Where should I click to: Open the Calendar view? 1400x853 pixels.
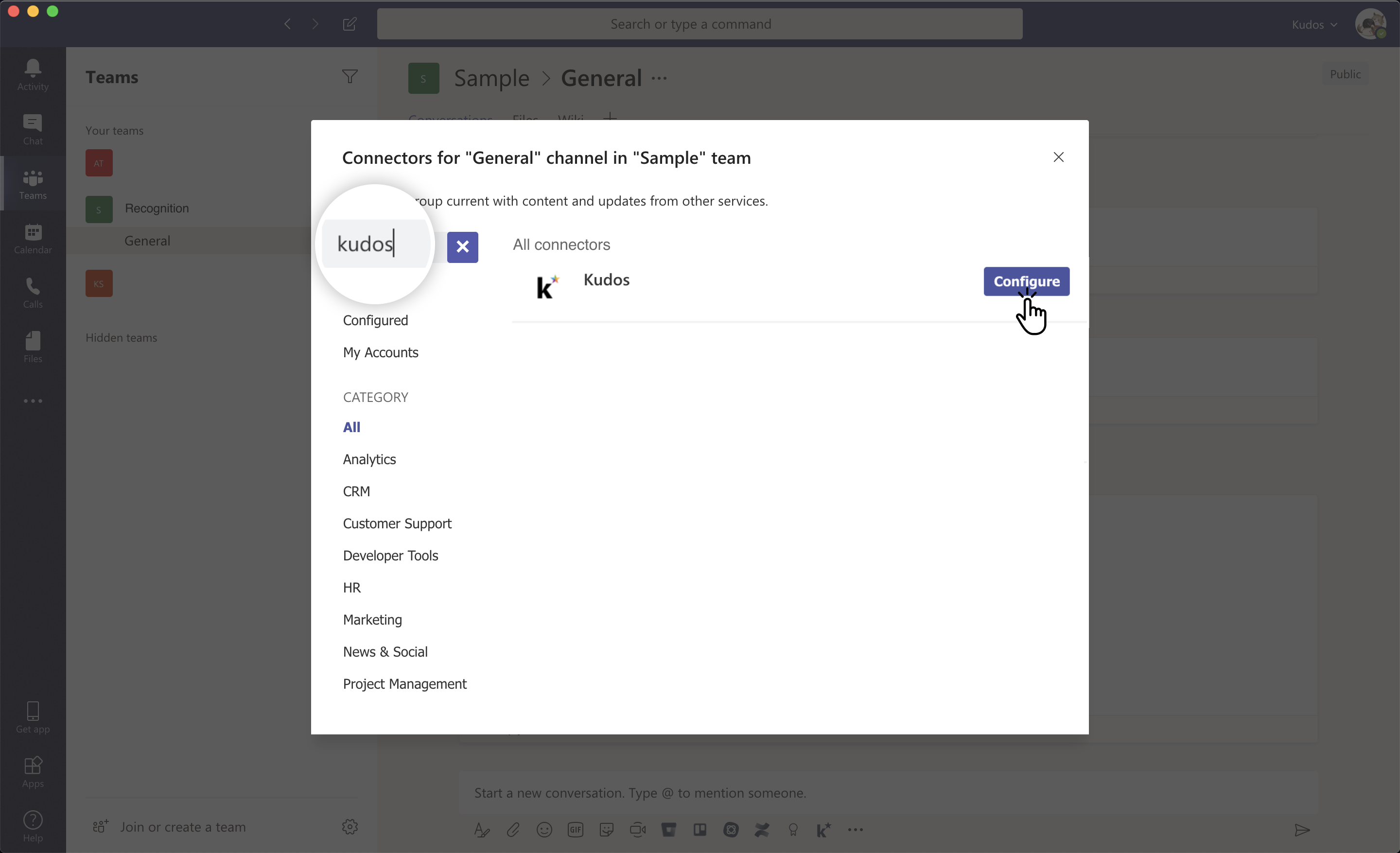point(33,239)
